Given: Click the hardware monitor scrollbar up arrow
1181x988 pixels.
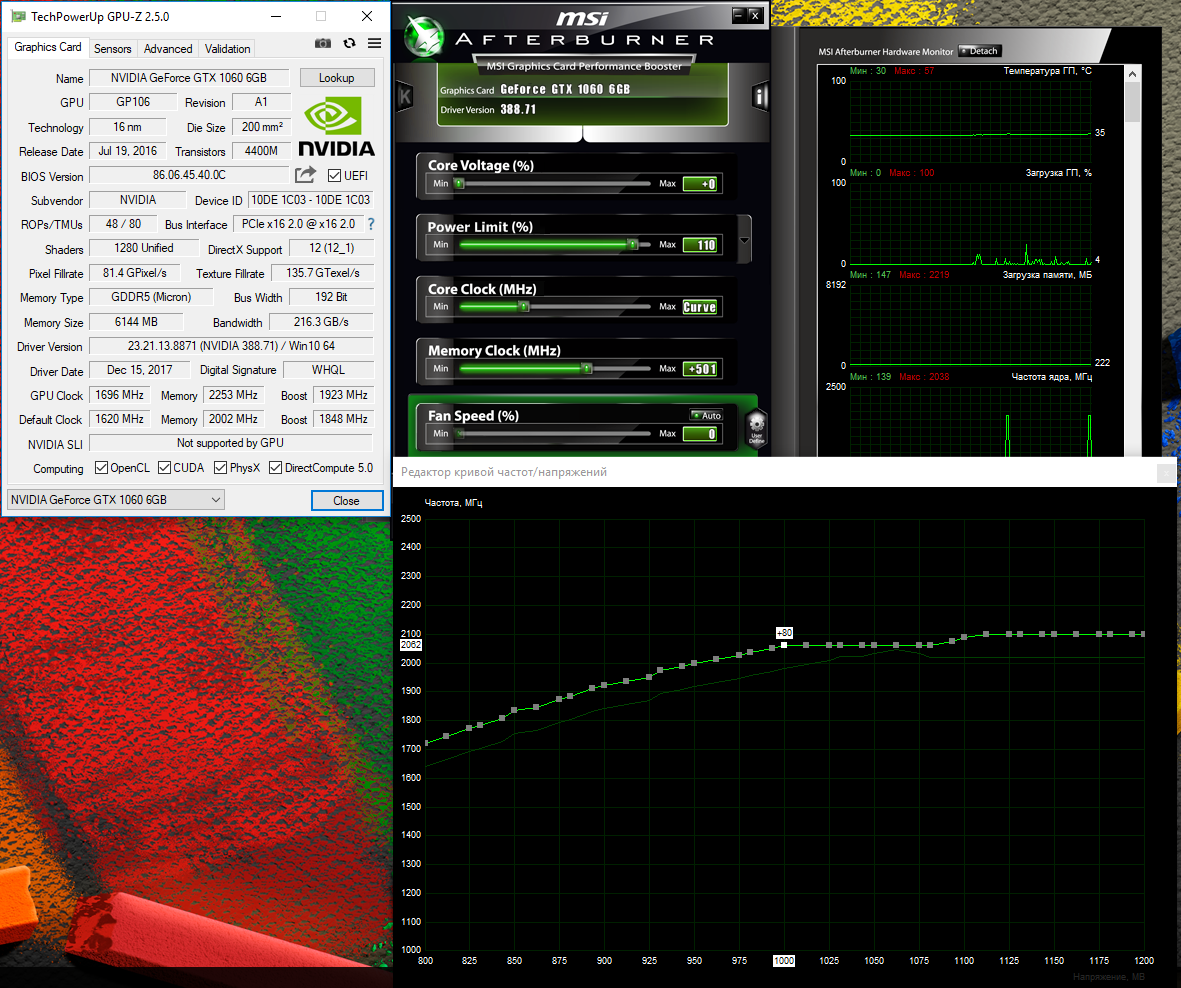Looking at the screenshot, I should tap(1132, 74).
